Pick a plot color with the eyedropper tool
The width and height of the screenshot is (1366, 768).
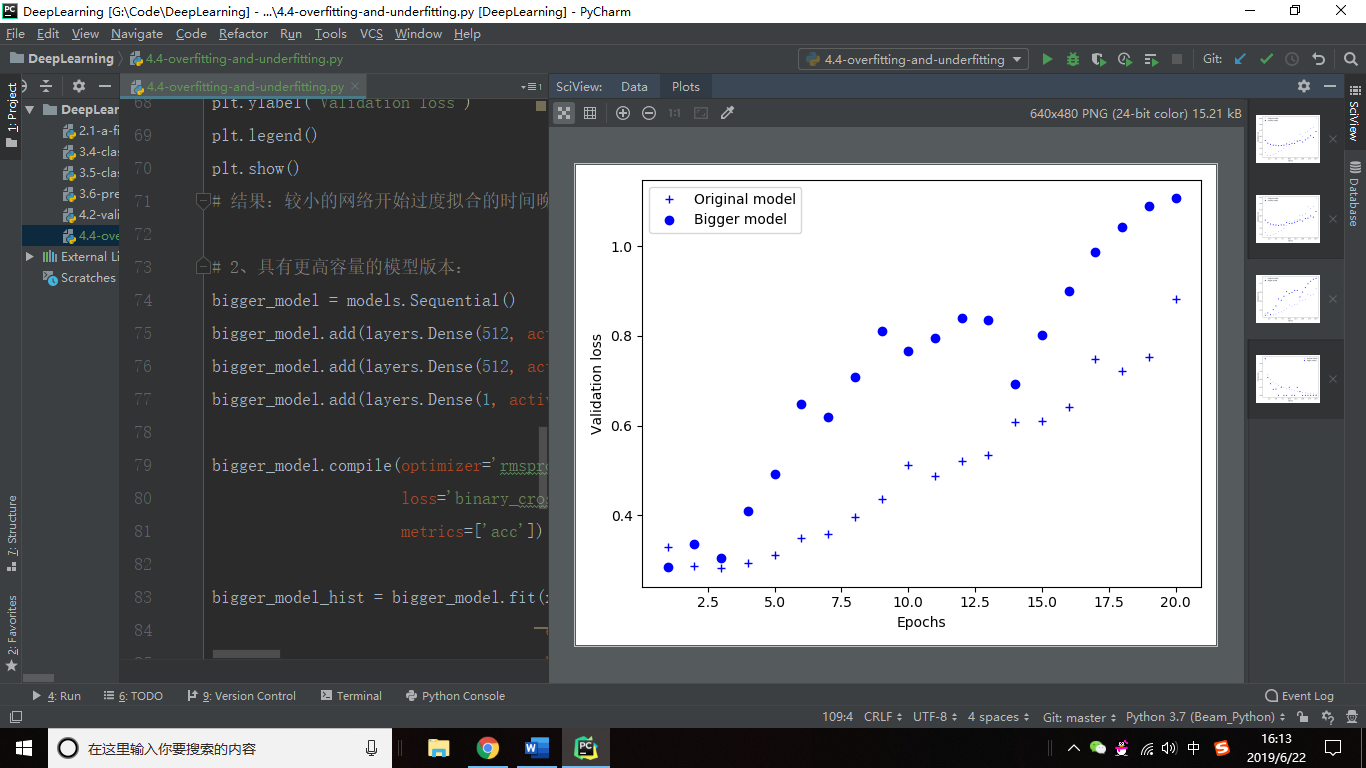[727, 113]
